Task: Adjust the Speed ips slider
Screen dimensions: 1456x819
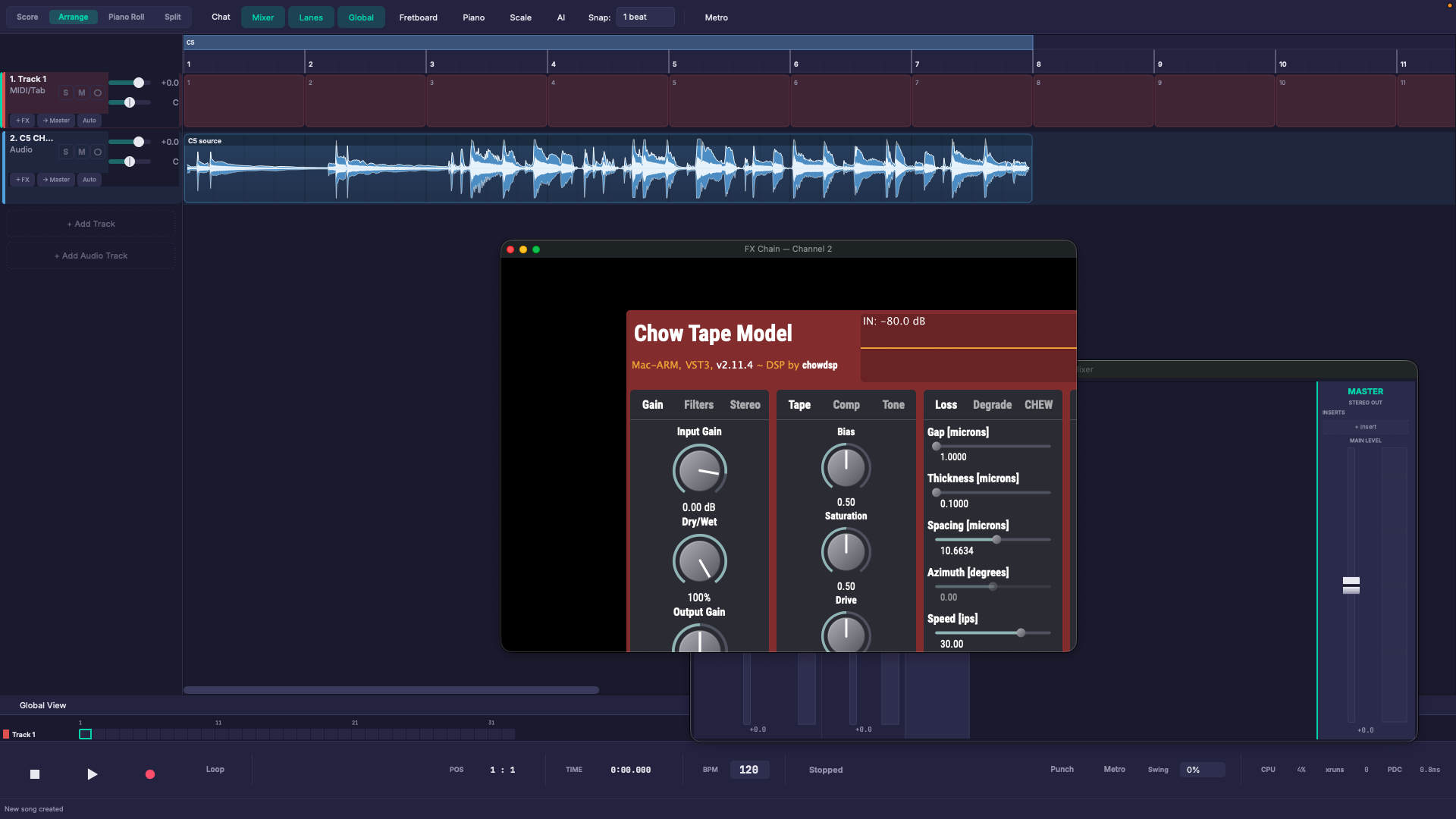Action: (x=993, y=633)
